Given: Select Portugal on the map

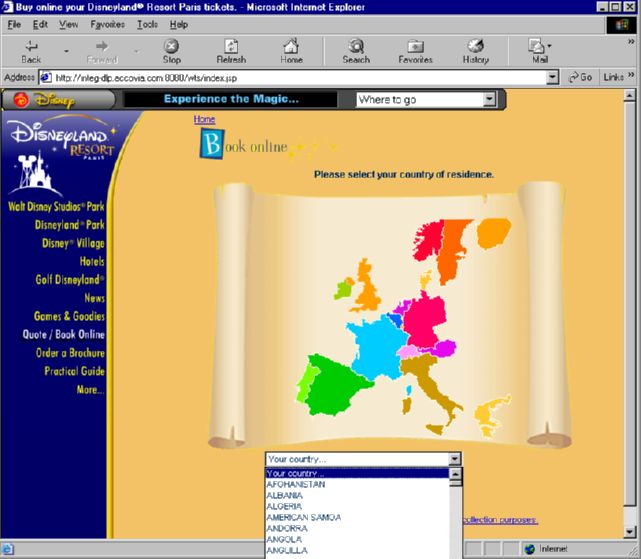Looking at the screenshot, I should (305, 382).
